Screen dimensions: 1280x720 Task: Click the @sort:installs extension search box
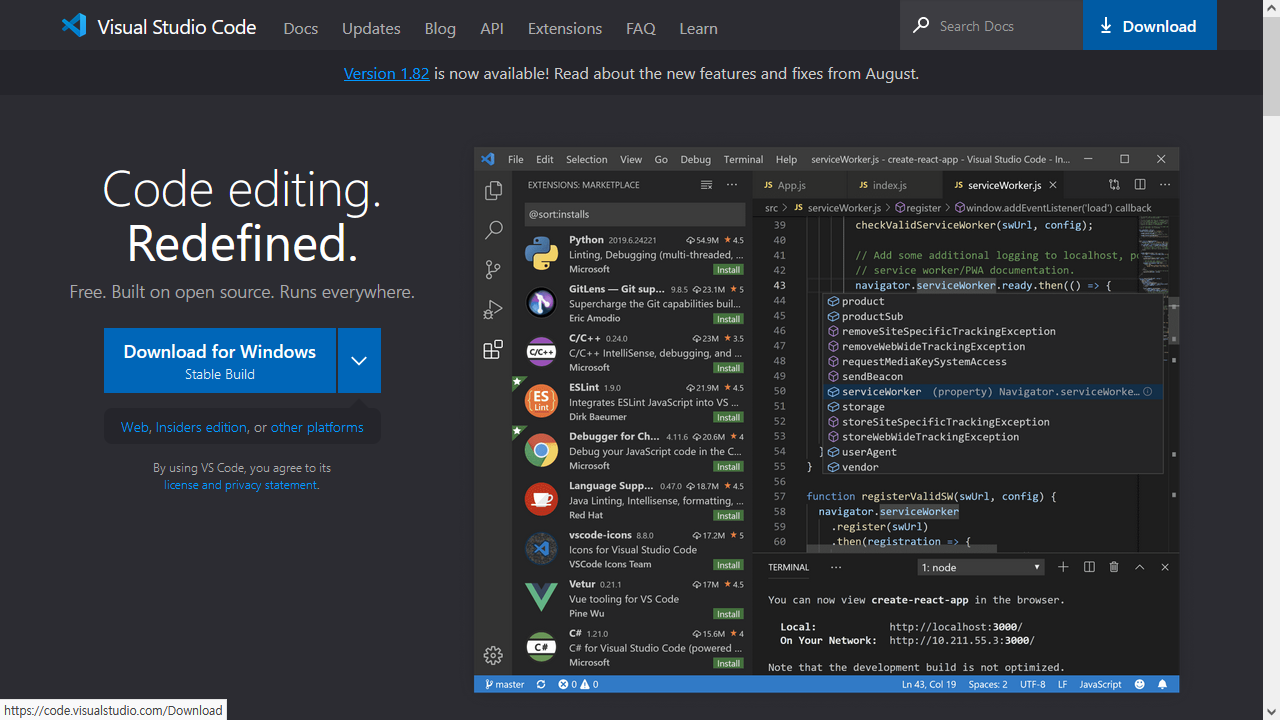pyautogui.click(x=635, y=214)
